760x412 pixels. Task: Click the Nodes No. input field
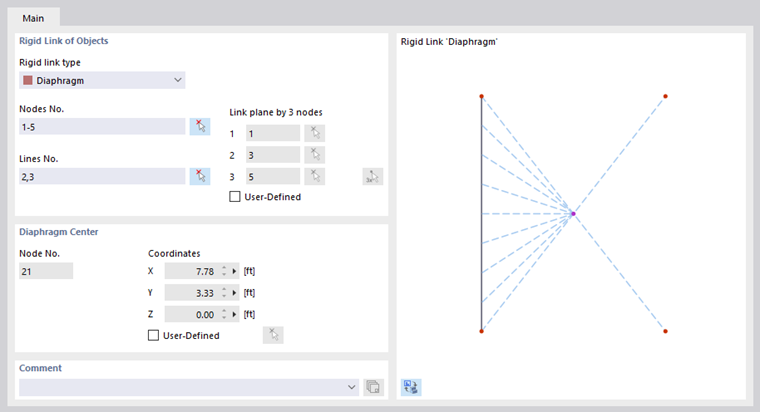(102, 127)
